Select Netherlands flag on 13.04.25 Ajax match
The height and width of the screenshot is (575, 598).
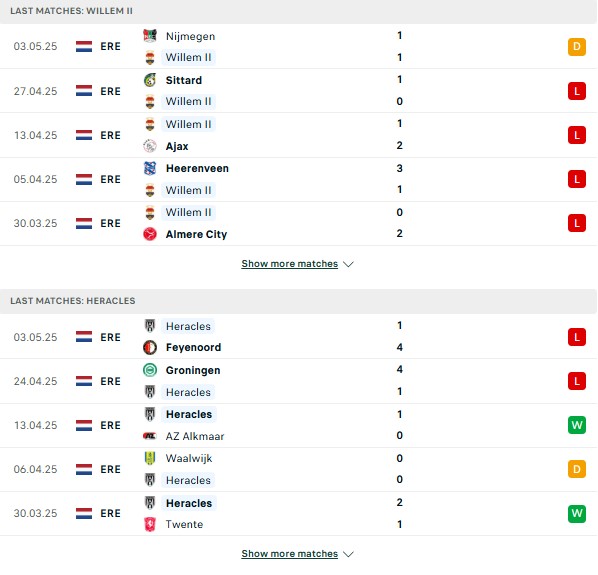(x=84, y=135)
